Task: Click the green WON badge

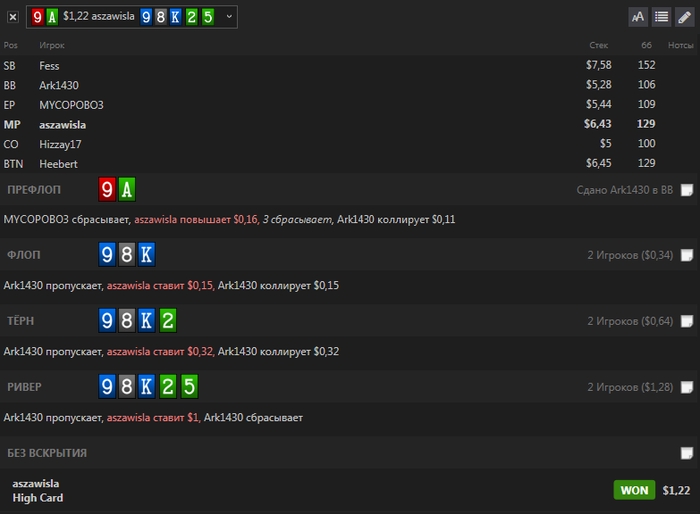Action: [x=633, y=490]
